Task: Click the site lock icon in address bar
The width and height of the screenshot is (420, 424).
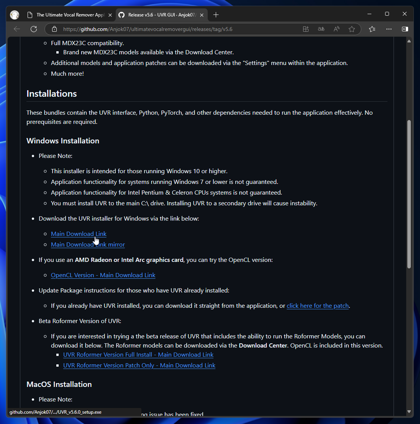Action: pos(54,29)
